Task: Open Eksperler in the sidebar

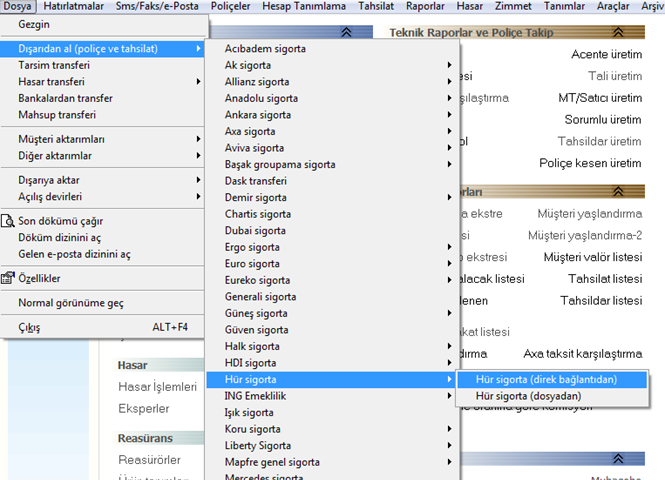Action: click(145, 408)
